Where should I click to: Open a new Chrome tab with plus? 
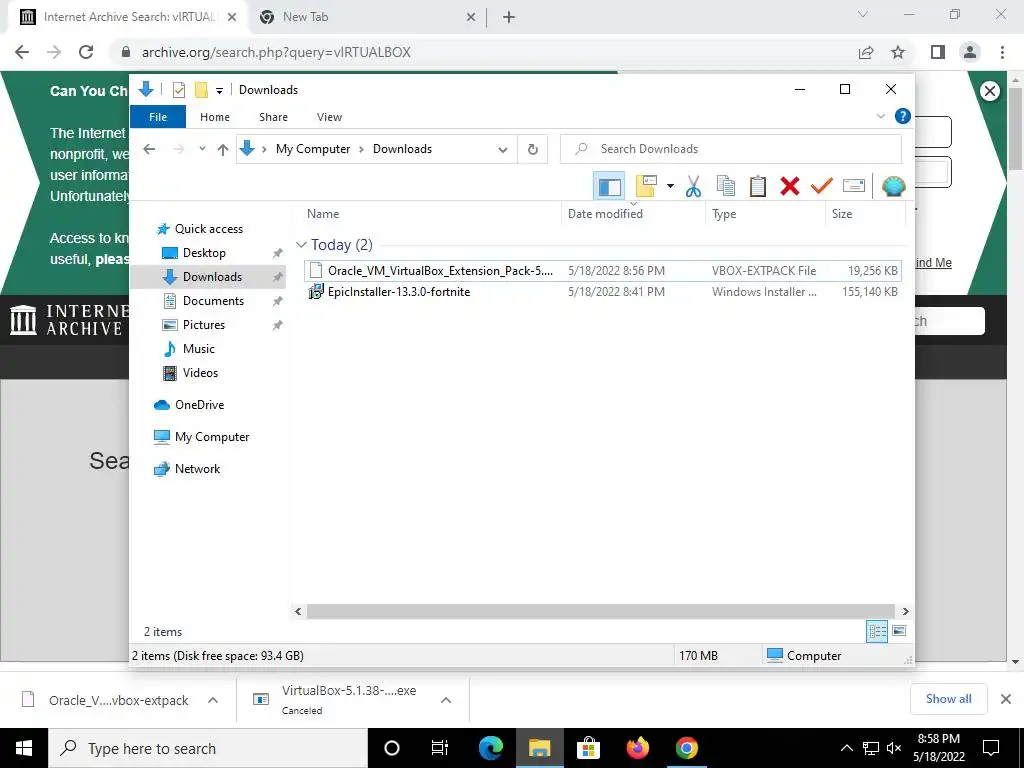[509, 17]
